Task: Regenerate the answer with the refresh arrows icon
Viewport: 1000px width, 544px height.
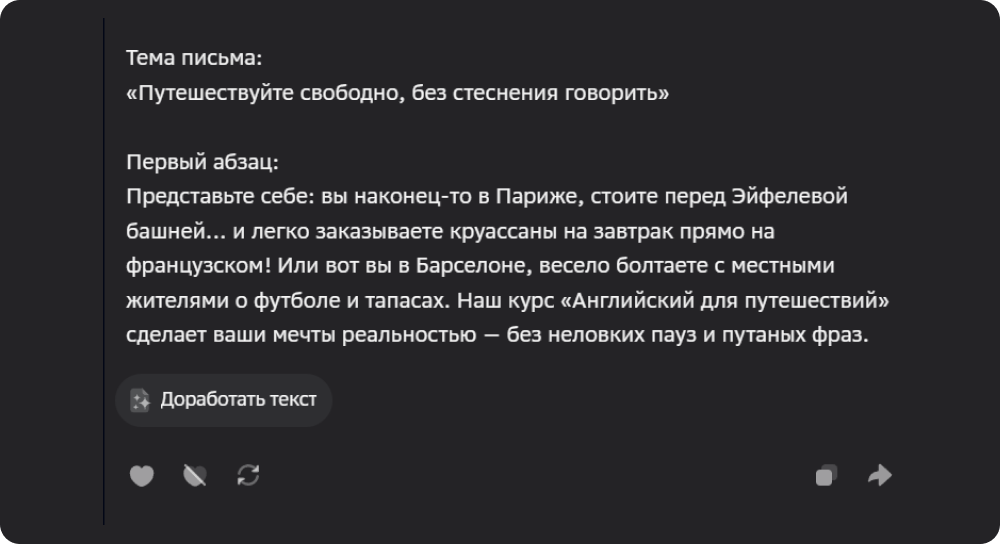Action: point(248,476)
